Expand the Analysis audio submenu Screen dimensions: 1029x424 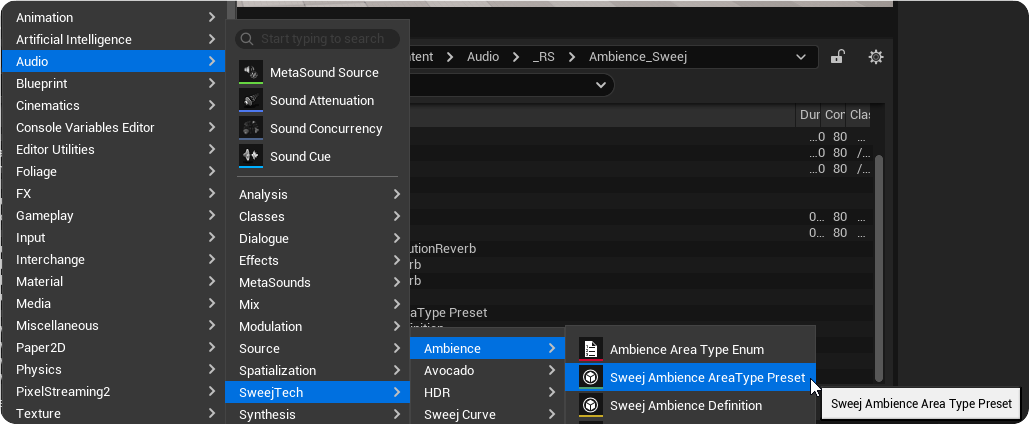click(318, 194)
